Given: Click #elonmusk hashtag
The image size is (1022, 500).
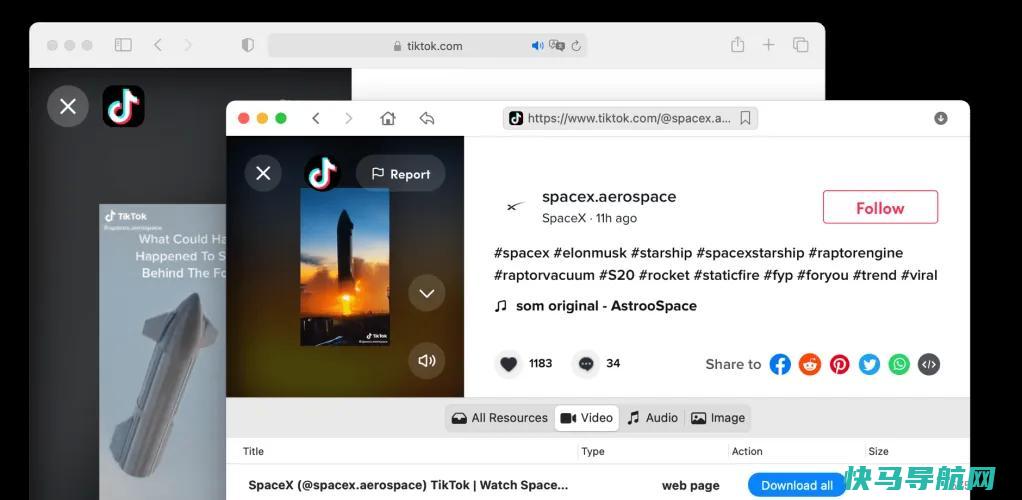Looking at the screenshot, I should (x=590, y=252).
